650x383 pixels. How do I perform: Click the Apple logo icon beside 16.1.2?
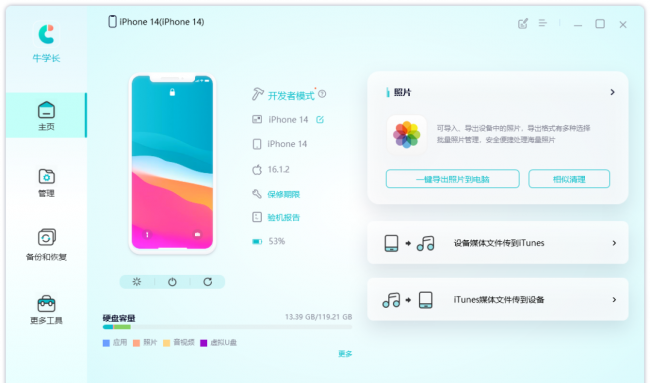coord(257,170)
